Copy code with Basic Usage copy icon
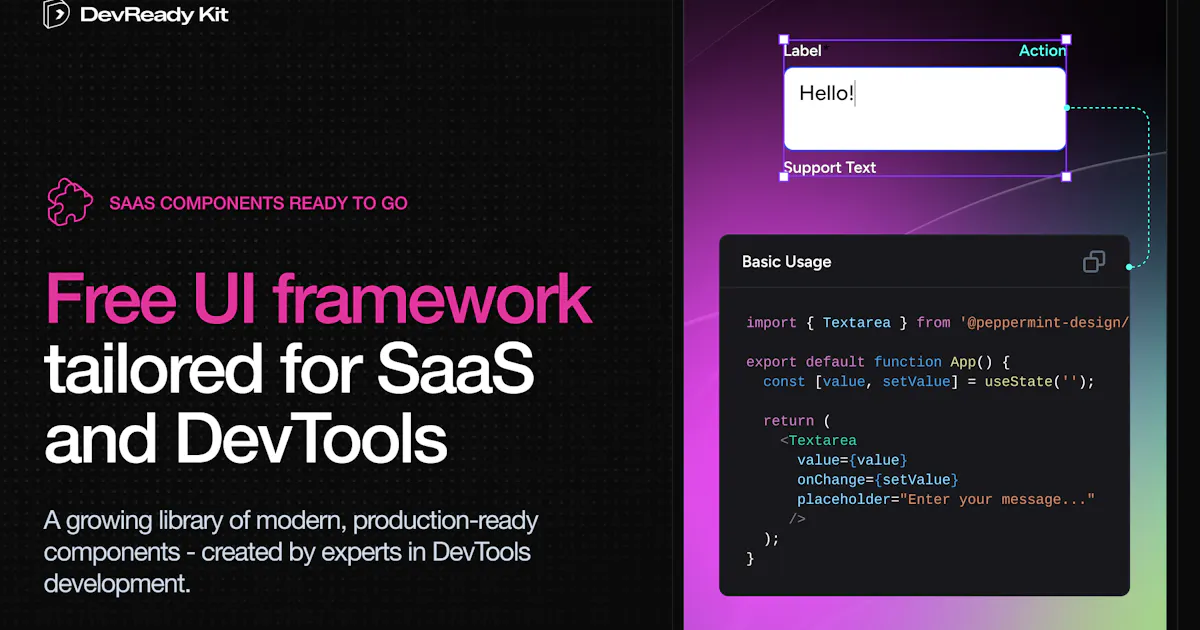Image resolution: width=1200 pixels, height=630 pixels. point(1094,262)
